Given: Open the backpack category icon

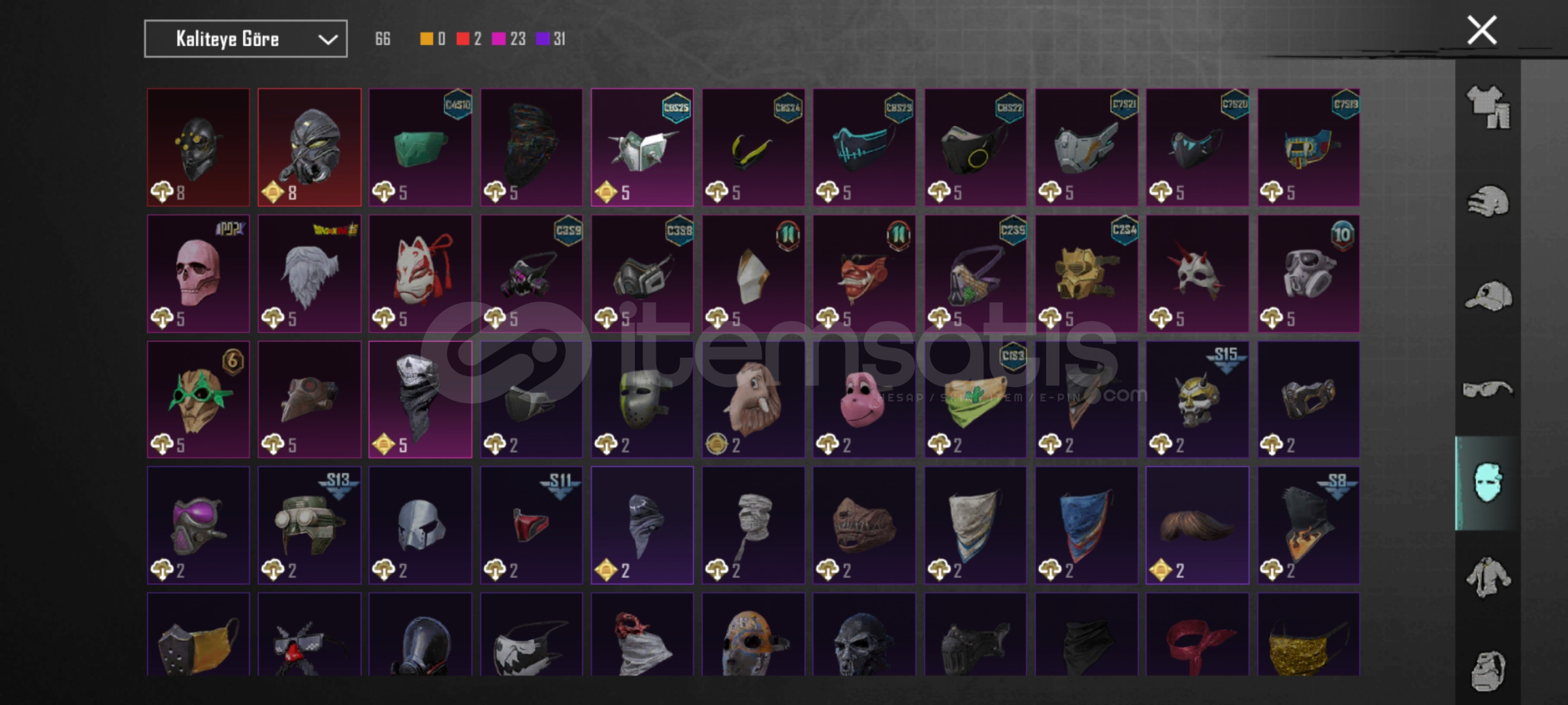Looking at the screenshot, I should click(x=1488, y=670).
